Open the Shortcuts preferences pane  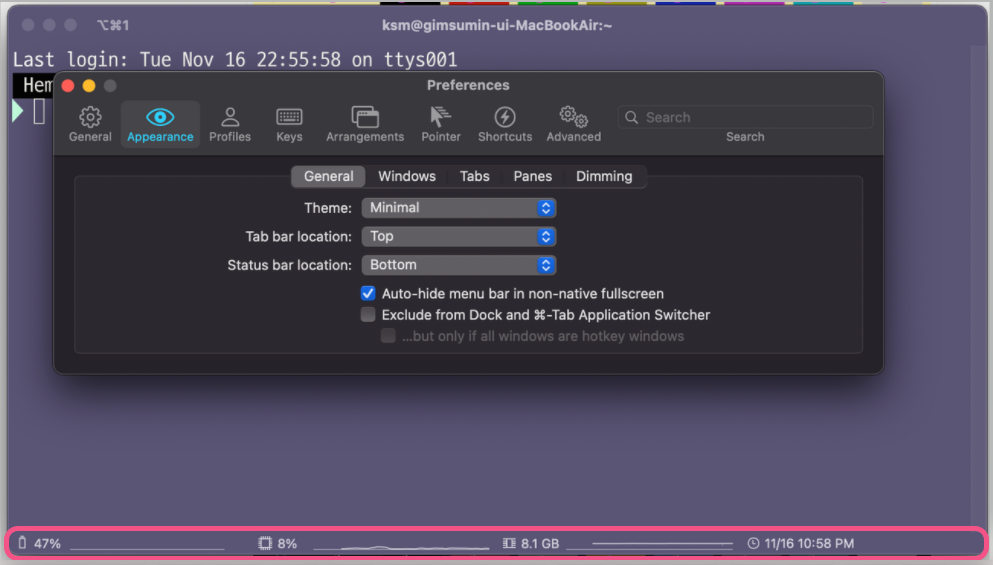point(505,124)
